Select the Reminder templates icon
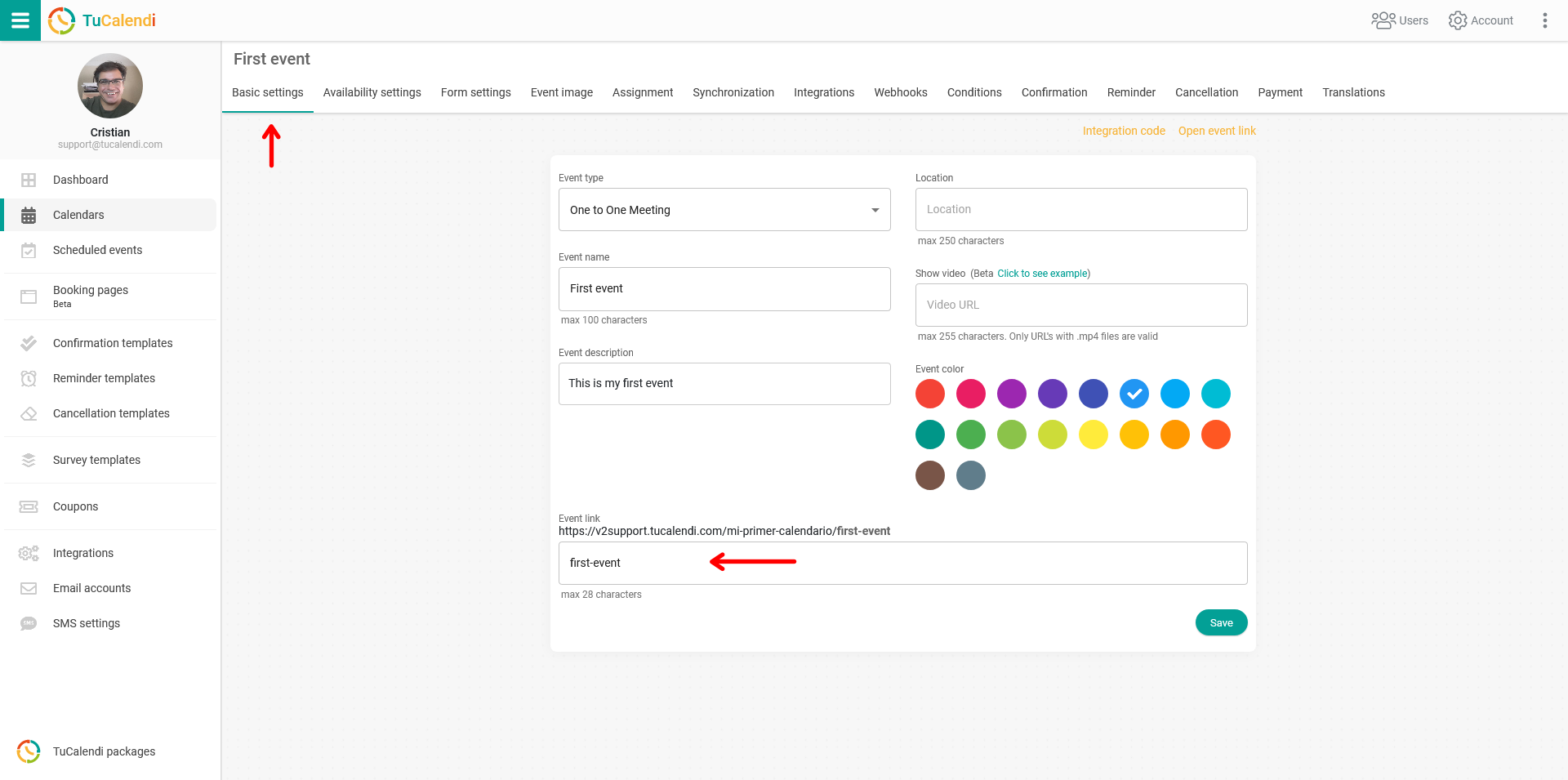 pyautogui.click(x=29, y=377)
